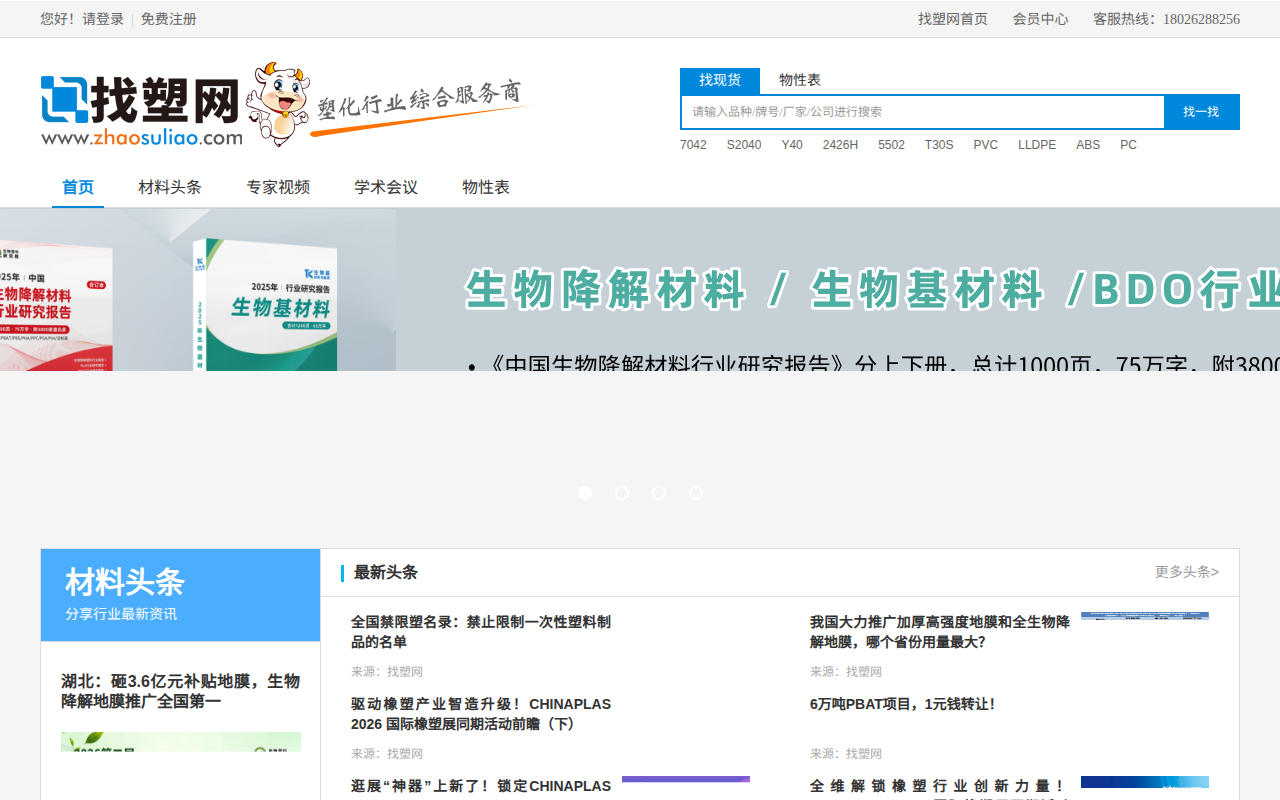The image size is (1280, 800).
Task: Go to 找塑网首页
Action: click(x=953, y=19)
